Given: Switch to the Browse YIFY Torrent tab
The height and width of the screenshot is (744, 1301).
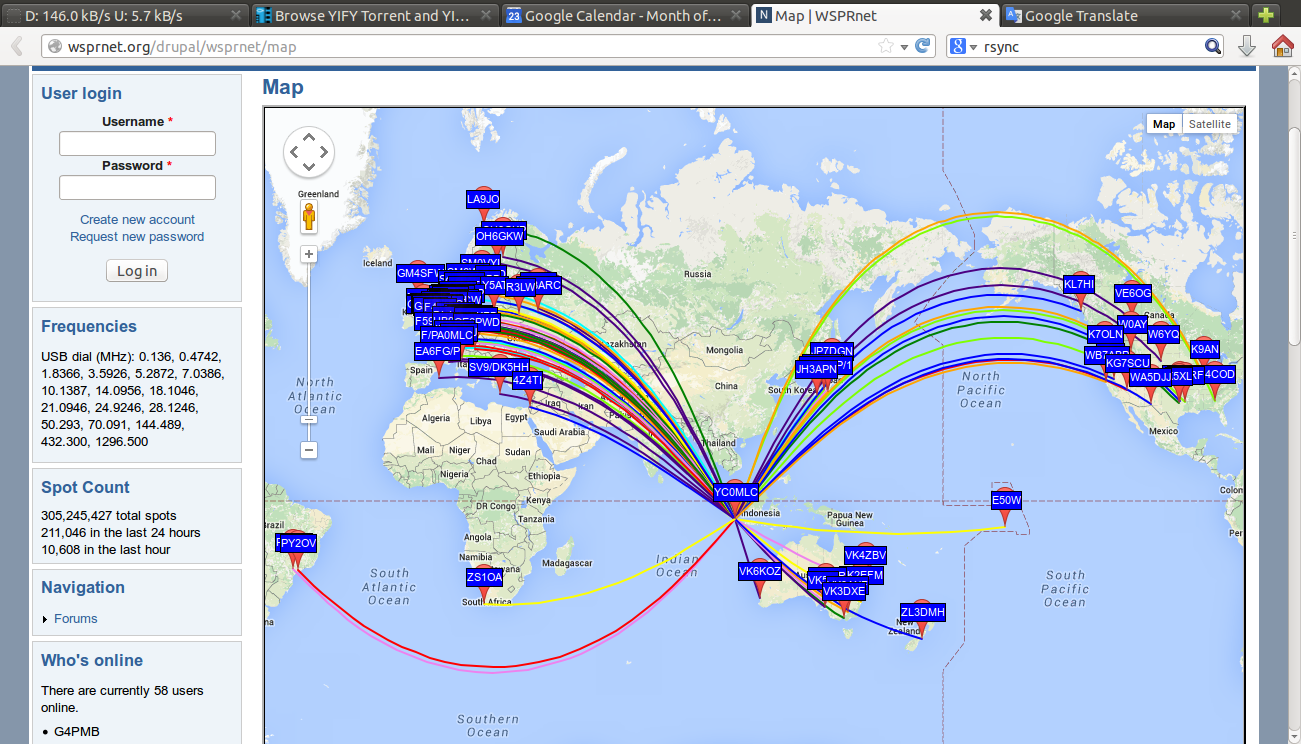Looking at the screenshot, I should click(x=373, y=15).
